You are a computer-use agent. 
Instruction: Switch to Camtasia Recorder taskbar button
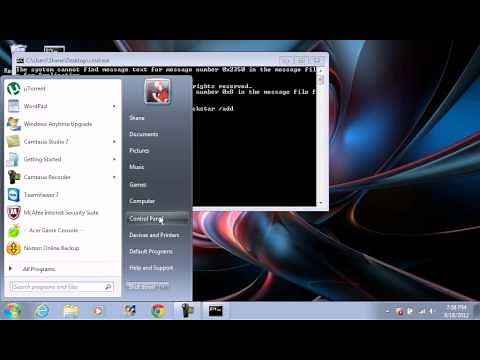[188, 311]
